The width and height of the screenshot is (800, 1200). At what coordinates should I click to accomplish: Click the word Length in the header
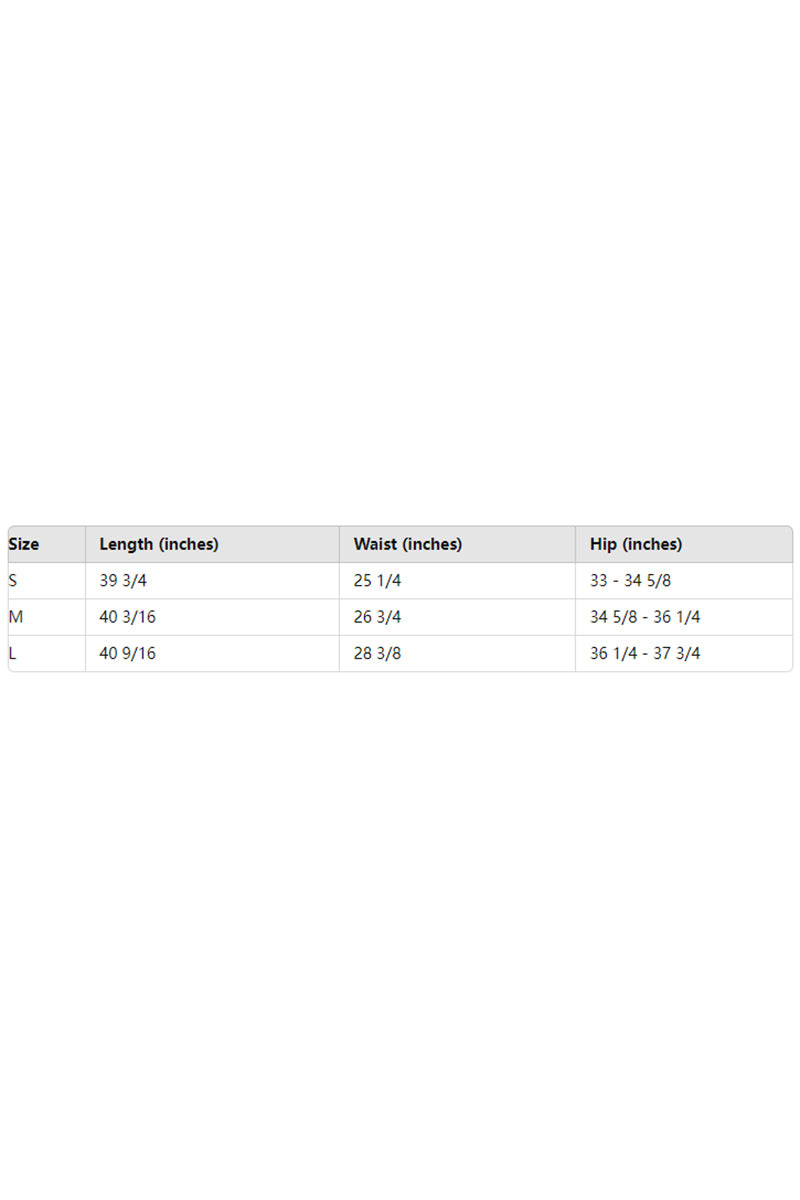(126, 544)
